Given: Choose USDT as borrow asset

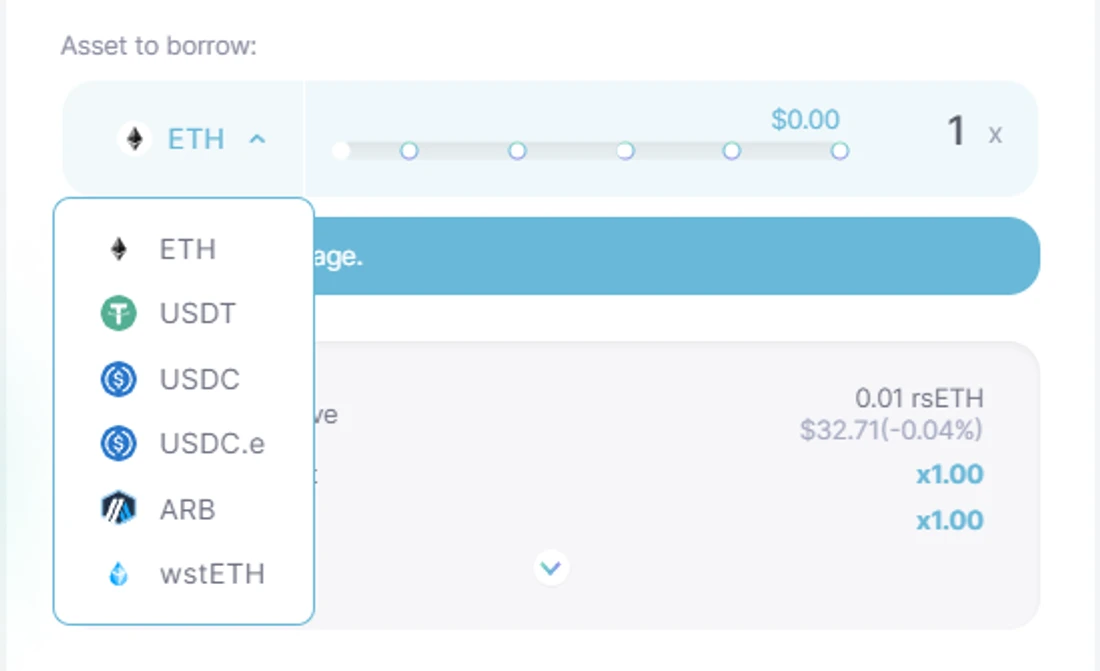Looking at the screenshot, I should tap(184, 313).
